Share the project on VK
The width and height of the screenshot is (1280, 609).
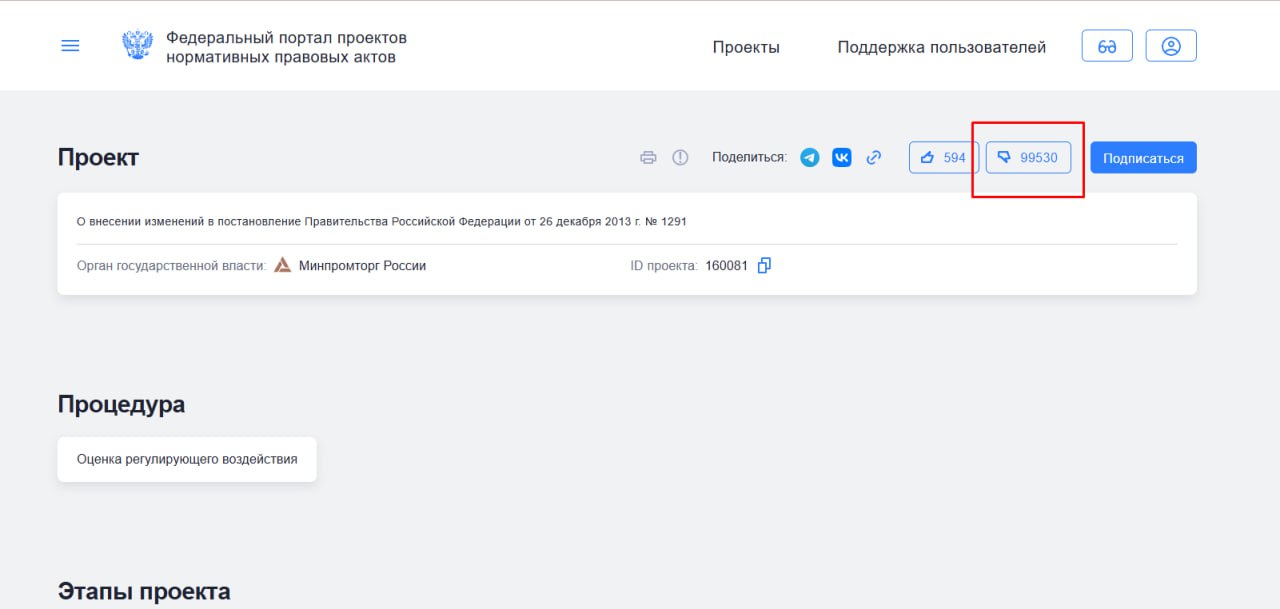(842, 158)
